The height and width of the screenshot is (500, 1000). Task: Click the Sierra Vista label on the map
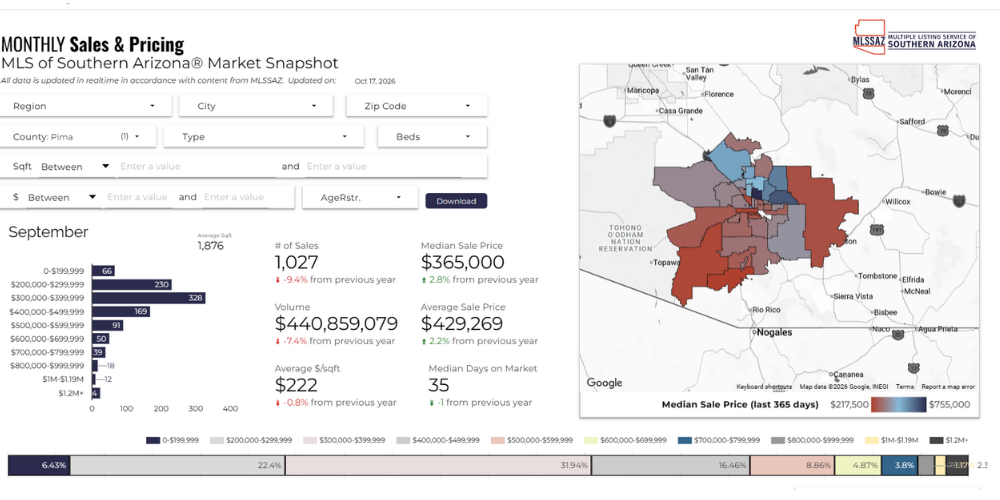pos(854,296)
